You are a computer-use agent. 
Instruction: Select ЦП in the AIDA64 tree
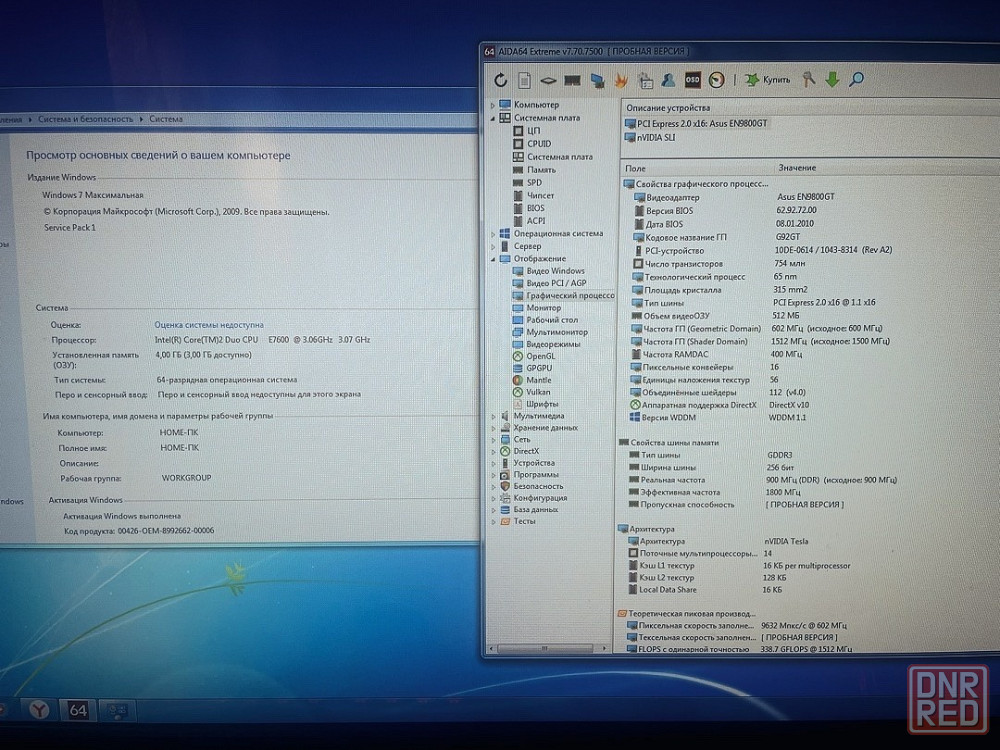coord(527,131)
